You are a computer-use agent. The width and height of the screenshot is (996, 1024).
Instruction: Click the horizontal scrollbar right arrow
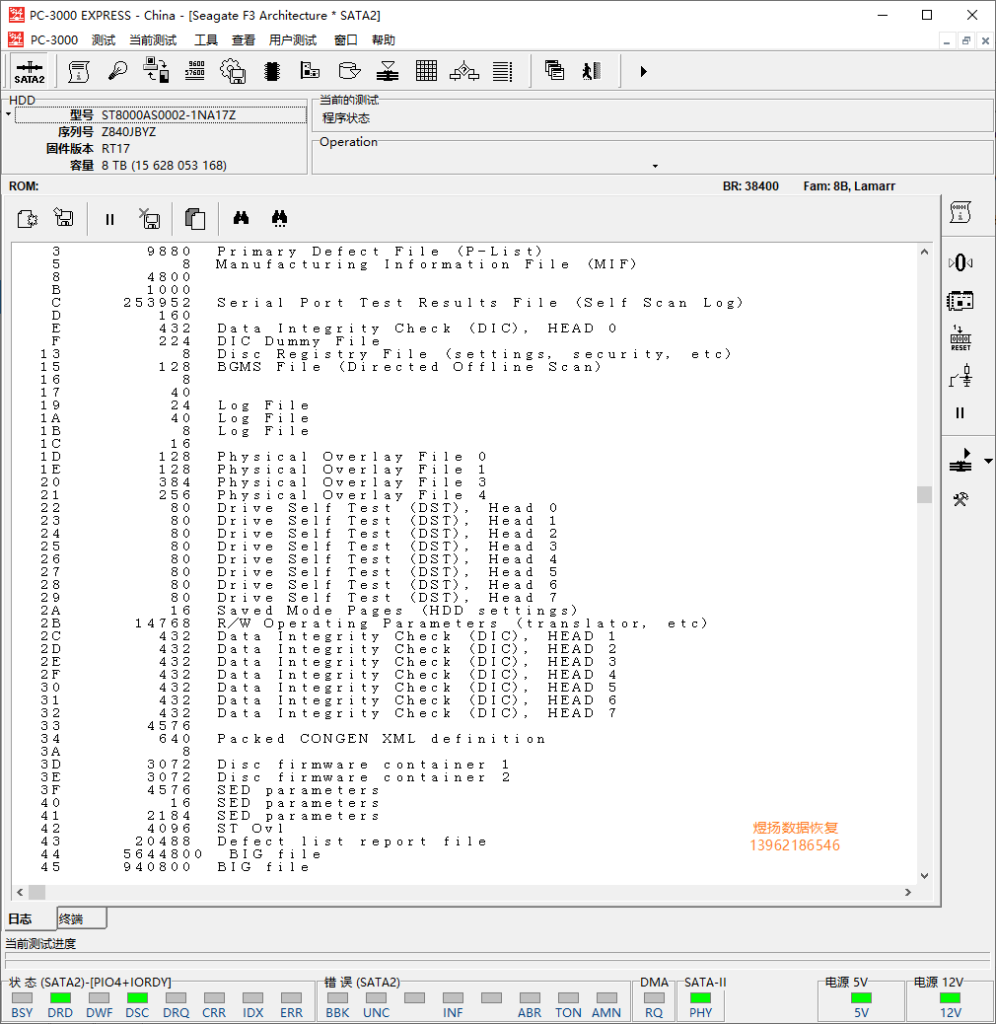pyautogui.click(x=908, y=892)
